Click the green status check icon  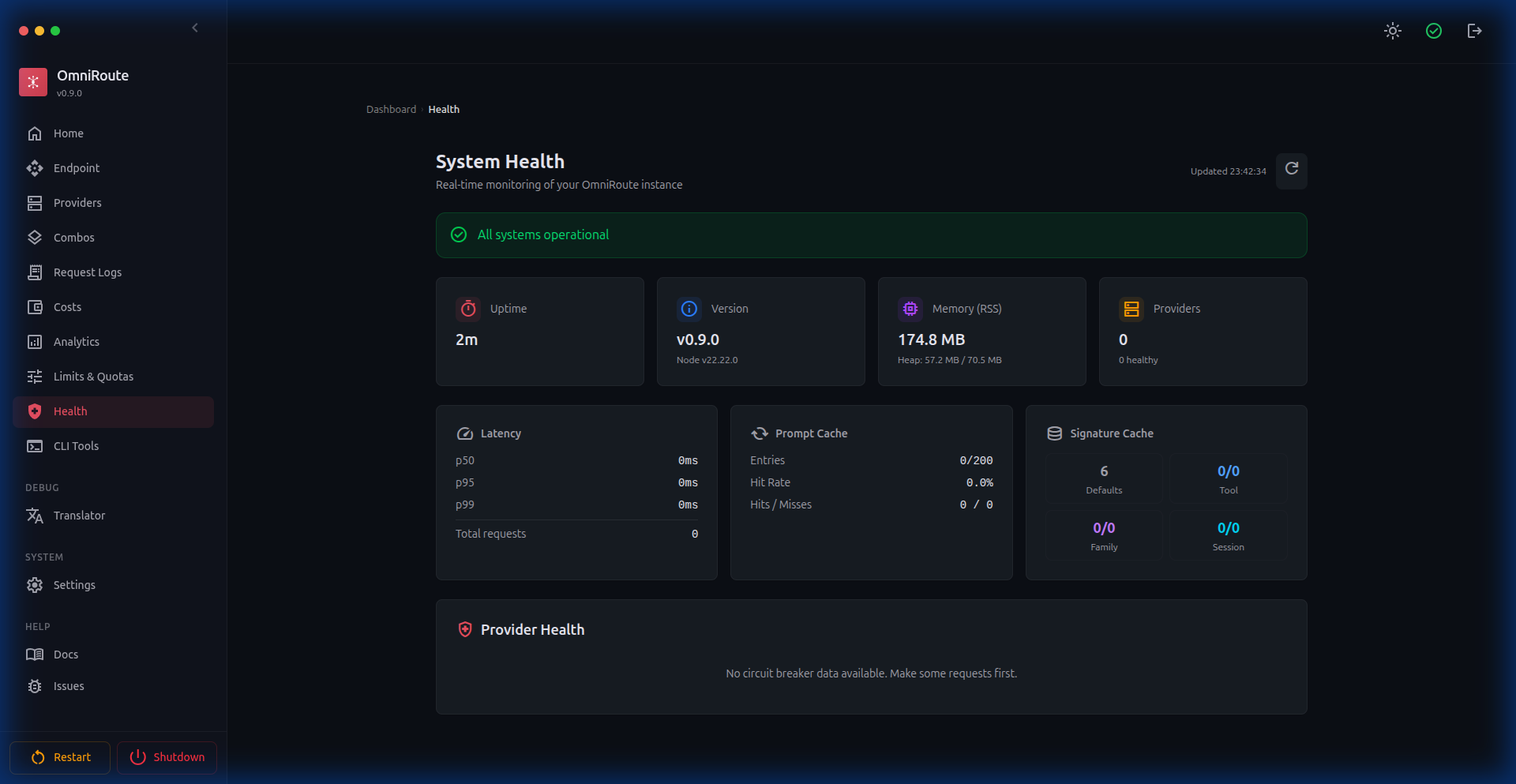[x=1433, y=31]
